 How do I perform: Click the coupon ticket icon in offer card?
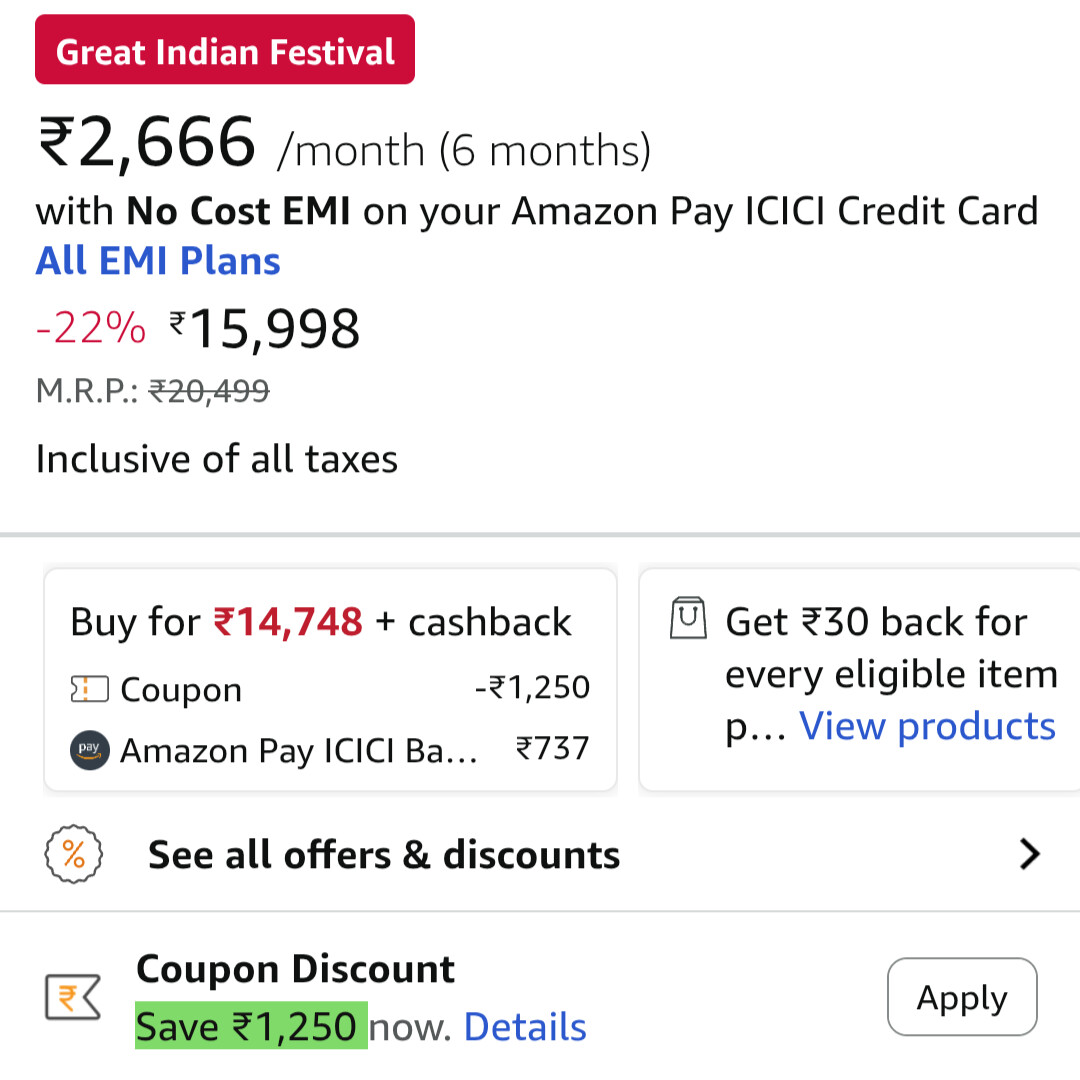click(88, 690)
